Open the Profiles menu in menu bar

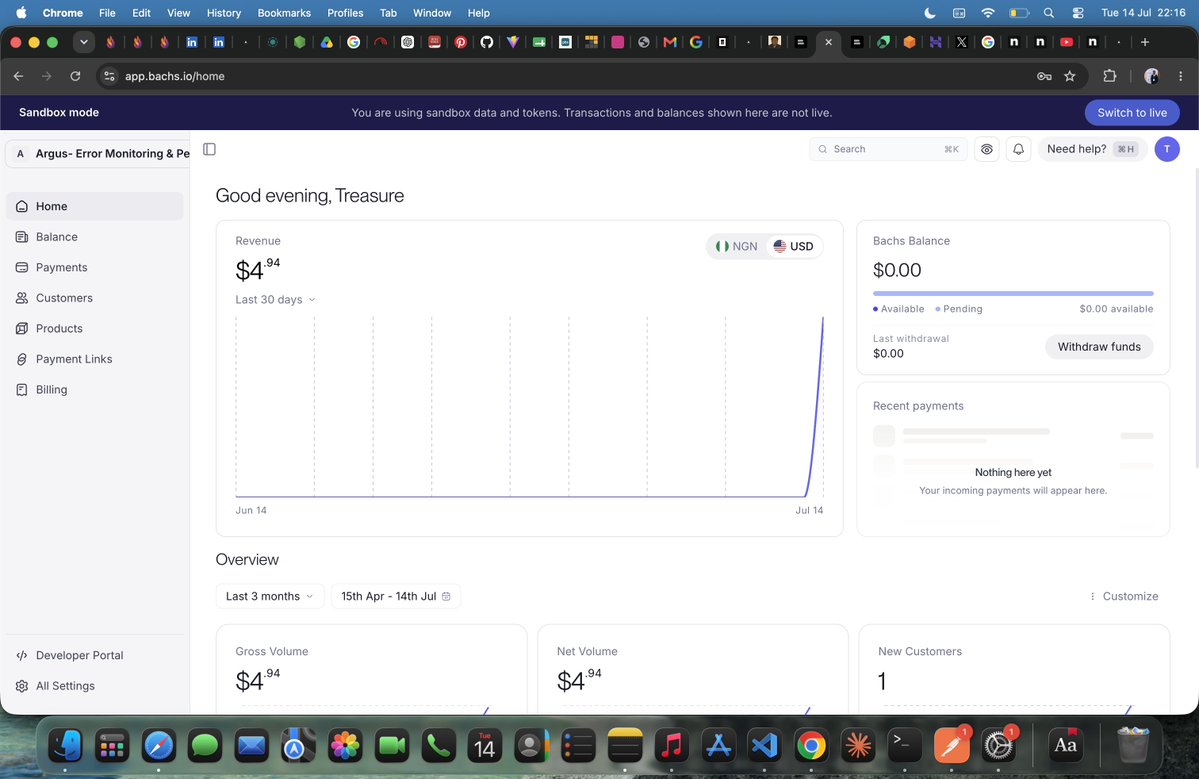(345, 13)
